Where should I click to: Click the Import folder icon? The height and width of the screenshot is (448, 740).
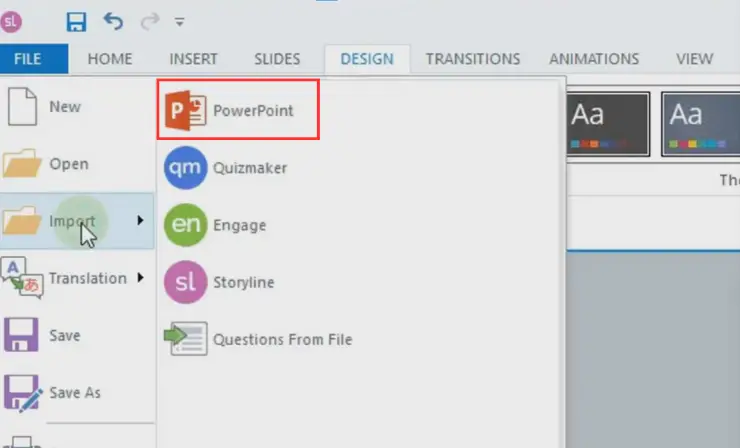[22, 220]
